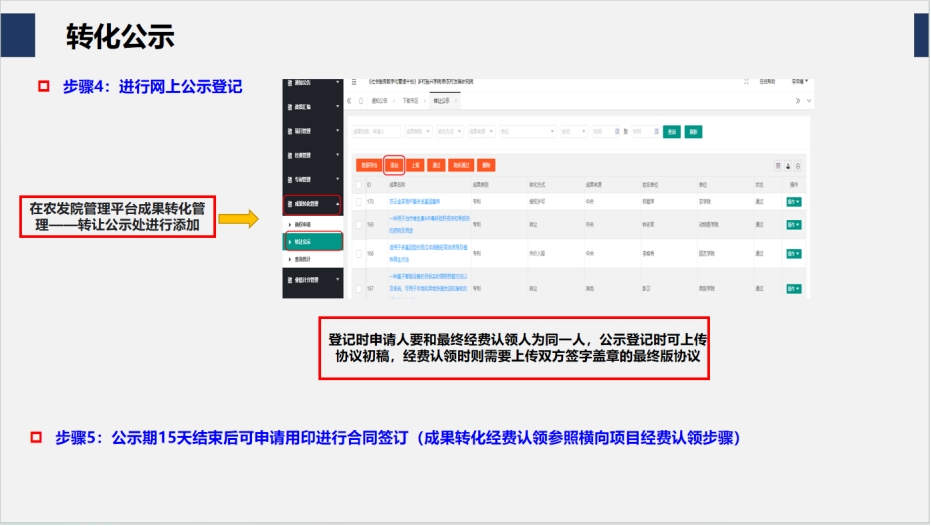
Task: Click the orange 添加 button
Action: pyautogui.click(x=393, y=165)
